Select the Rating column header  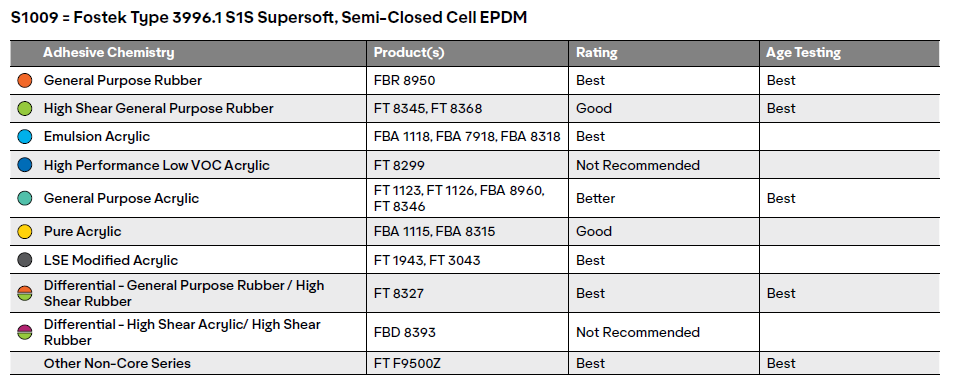(597, 53)
